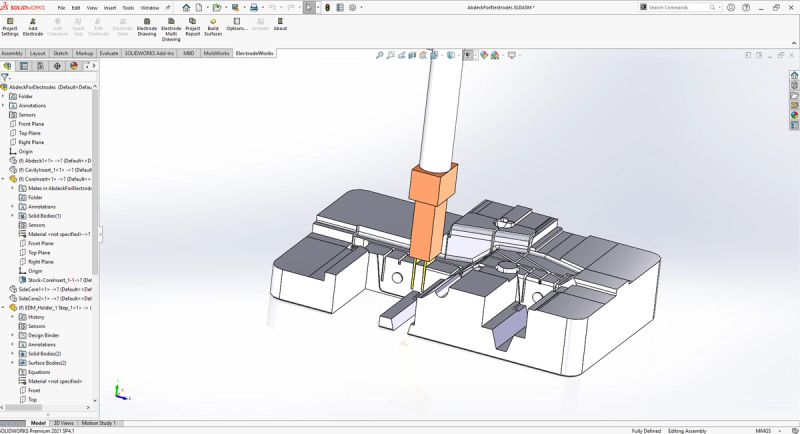
Task: Expand the Design Binder node
Action: [13, 335]
